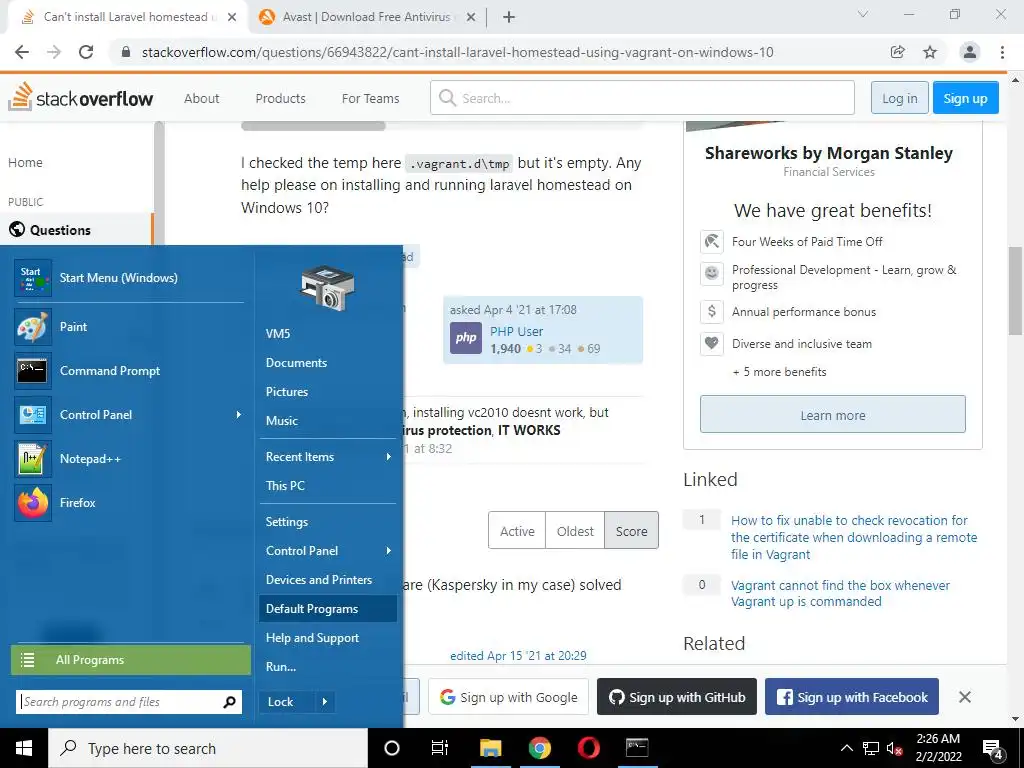Viewport: 1024px width, 768px height.
Task: Click the muted volume tray icon
Action: [894, 749]
